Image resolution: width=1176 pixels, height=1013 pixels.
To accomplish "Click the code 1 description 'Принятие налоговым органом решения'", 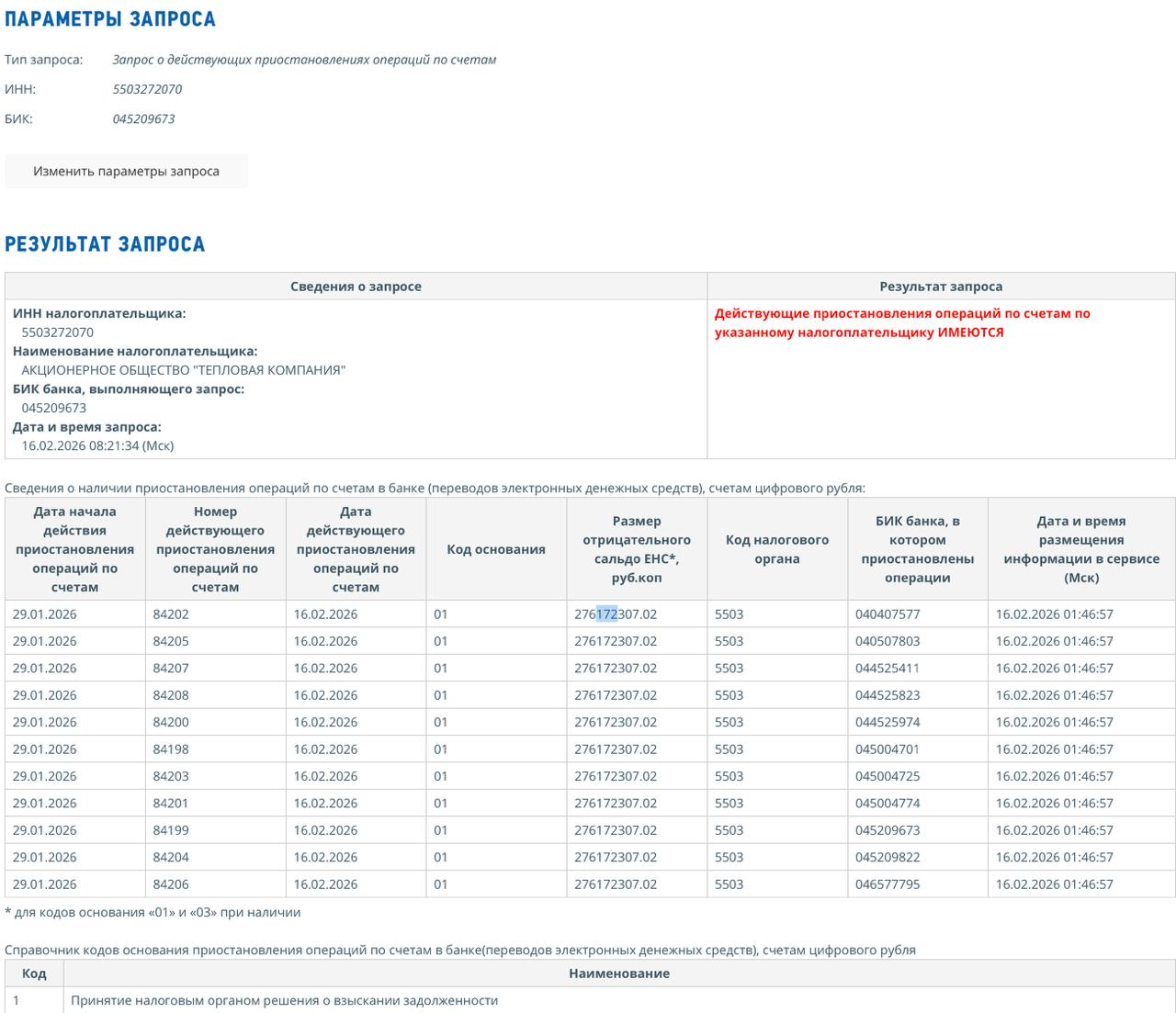I will (284, 1000).
